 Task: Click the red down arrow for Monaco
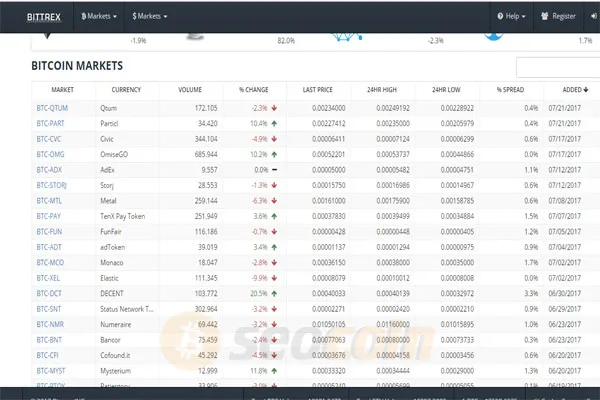click(274, 263)
